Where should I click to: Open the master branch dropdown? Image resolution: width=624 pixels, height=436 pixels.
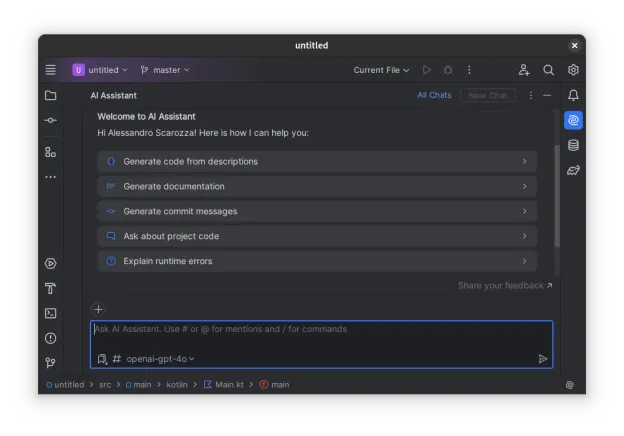(x=165, y=70)
